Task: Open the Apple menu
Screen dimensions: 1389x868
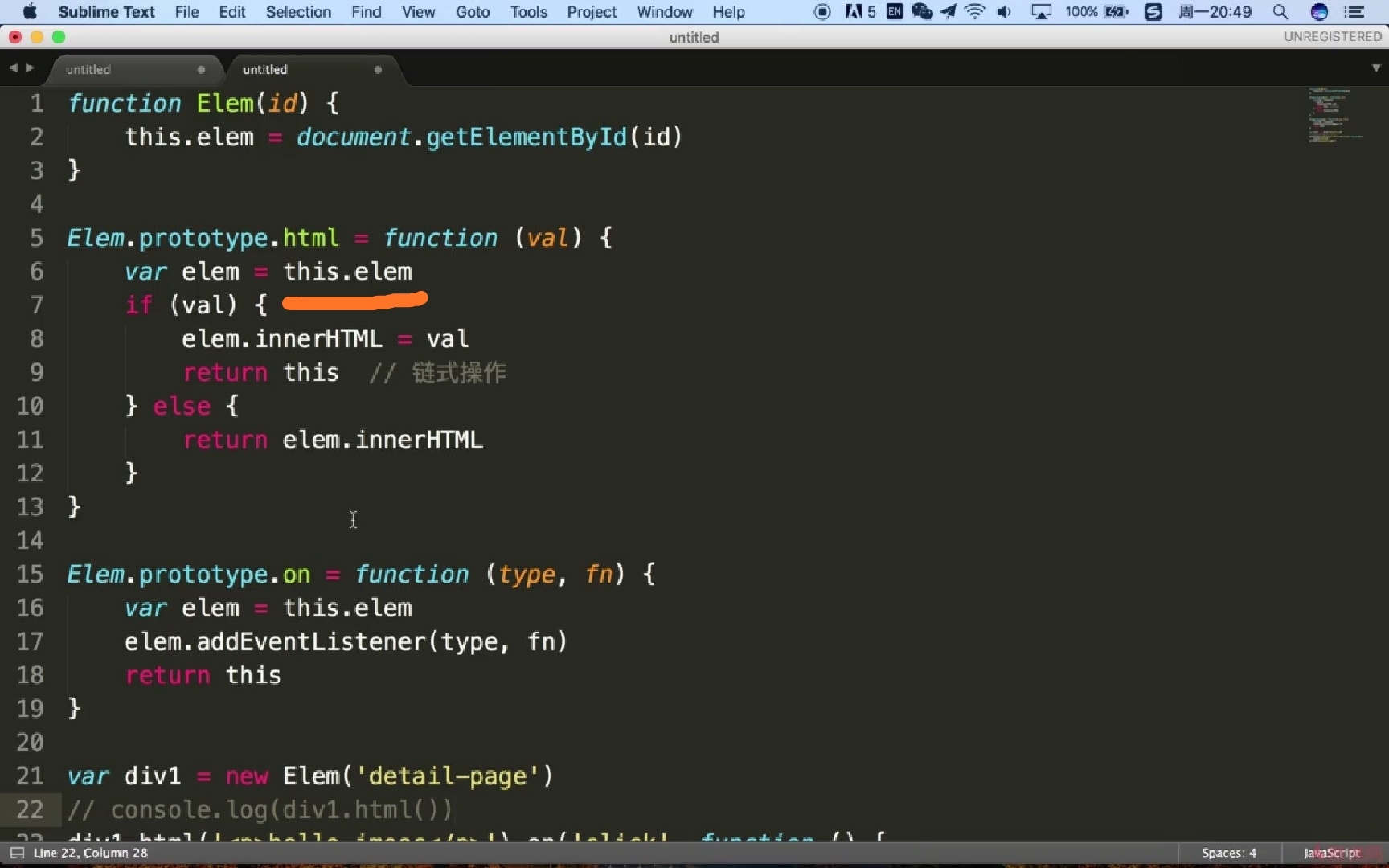Action: tap(30, 12)
